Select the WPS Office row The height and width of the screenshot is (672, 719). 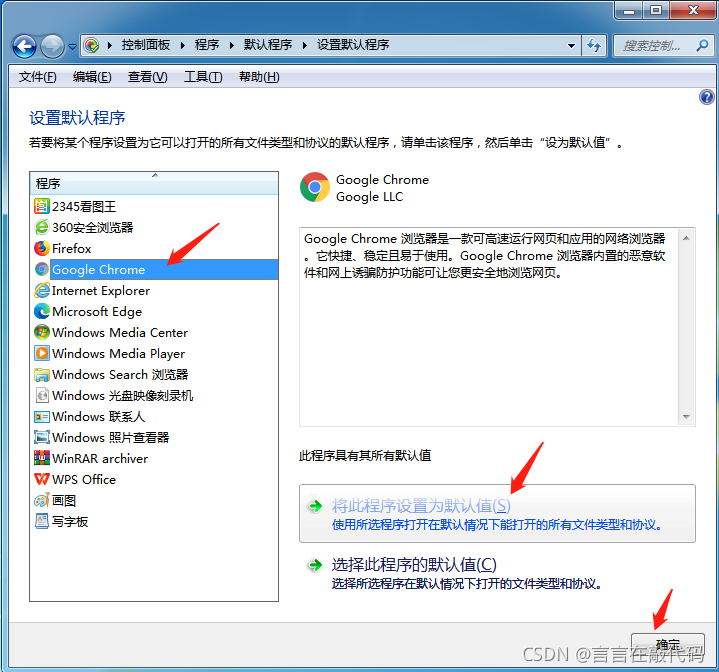click(x=154, y=479)
